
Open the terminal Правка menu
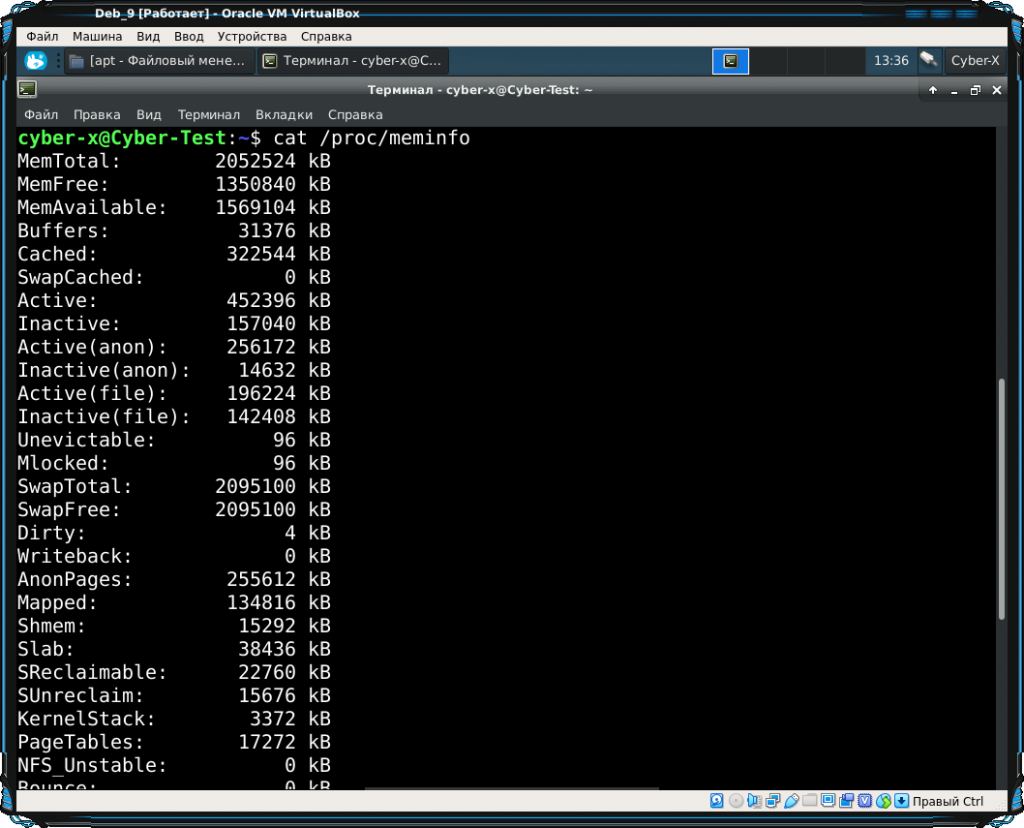97,114
